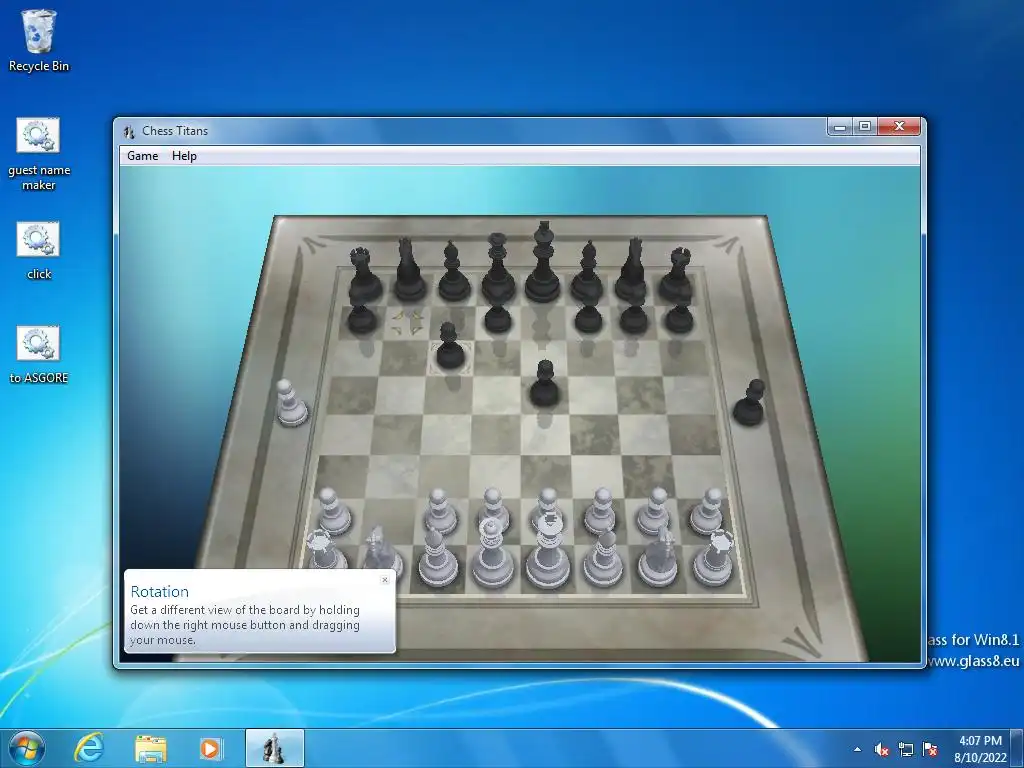Close the Rotation tip popup
This screenshot has width=1024, height=768.
(385, 579)
